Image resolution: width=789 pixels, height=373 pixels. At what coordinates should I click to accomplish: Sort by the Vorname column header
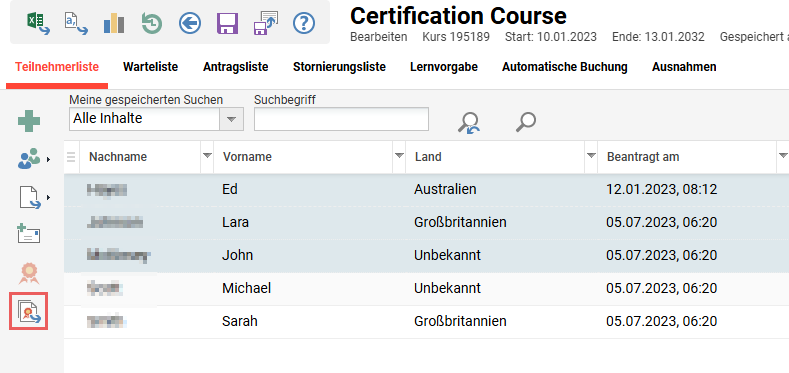247,157
